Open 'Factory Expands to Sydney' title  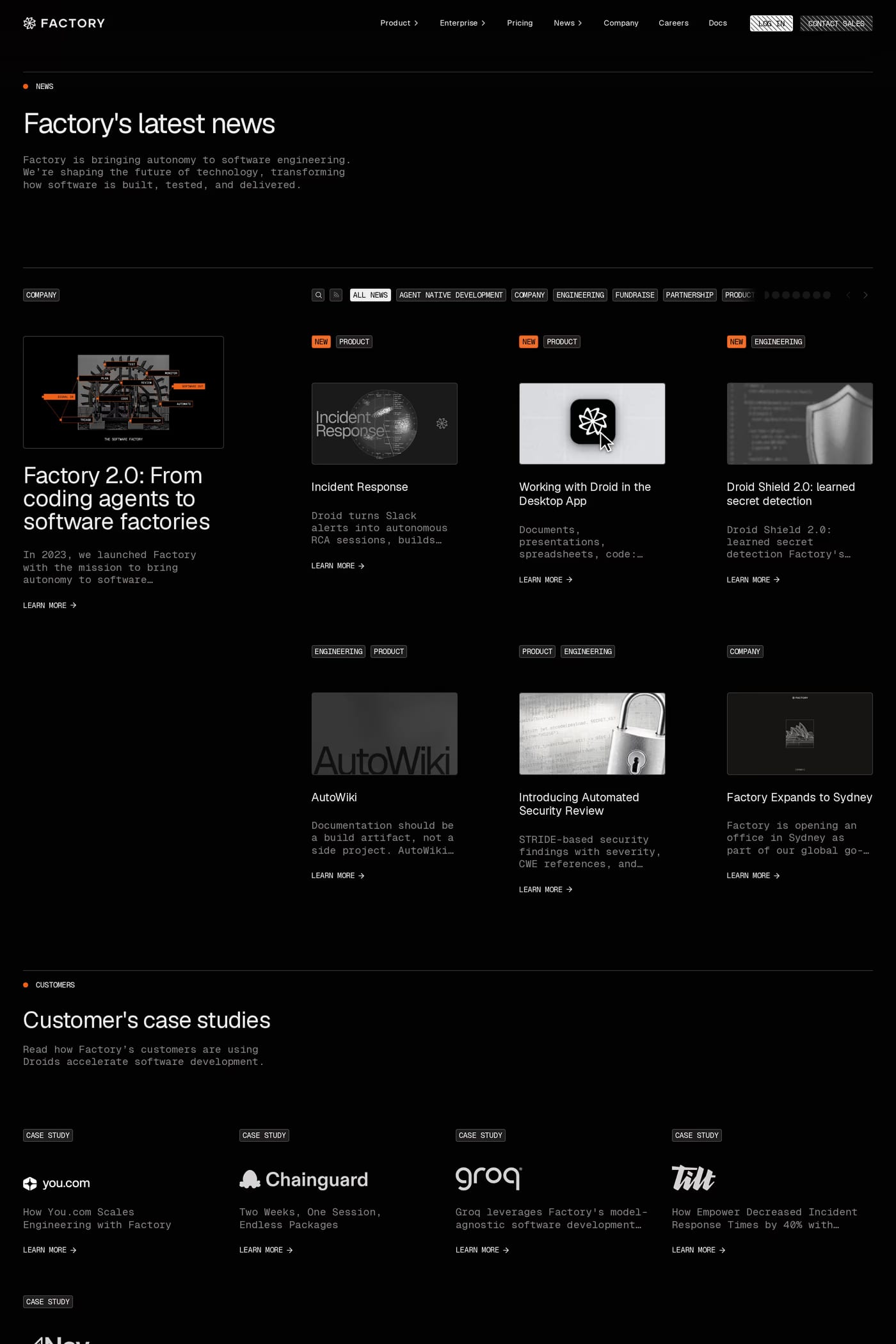pos(799,797)
